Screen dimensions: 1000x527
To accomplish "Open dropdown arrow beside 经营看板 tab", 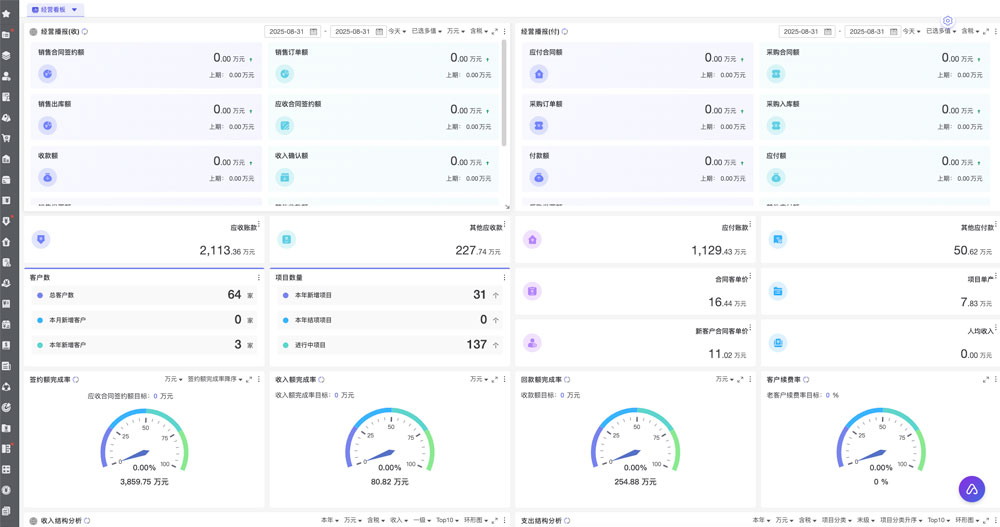I will (74, 9).
